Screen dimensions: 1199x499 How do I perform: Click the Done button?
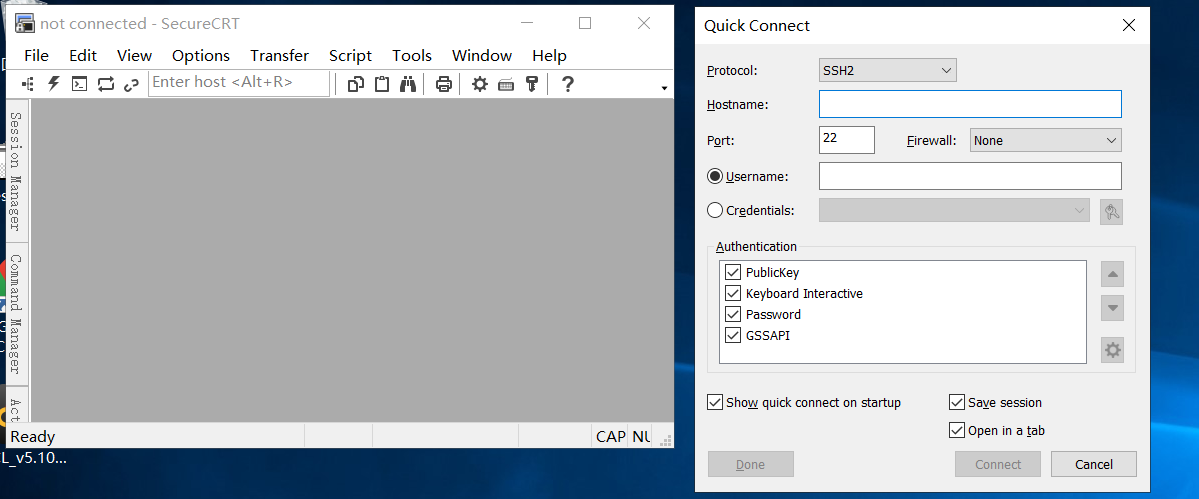tap(751, 464)
